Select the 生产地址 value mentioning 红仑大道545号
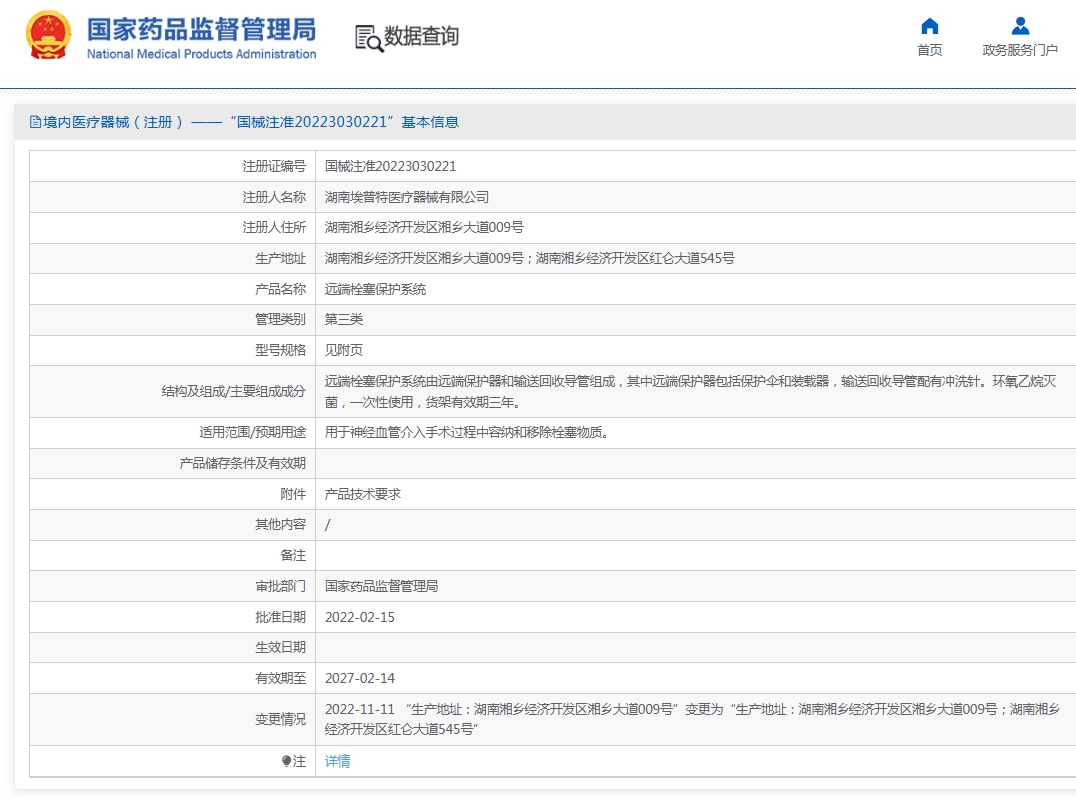The height and width of the screenshot is (797, 1076). click(x=529, y=258)
